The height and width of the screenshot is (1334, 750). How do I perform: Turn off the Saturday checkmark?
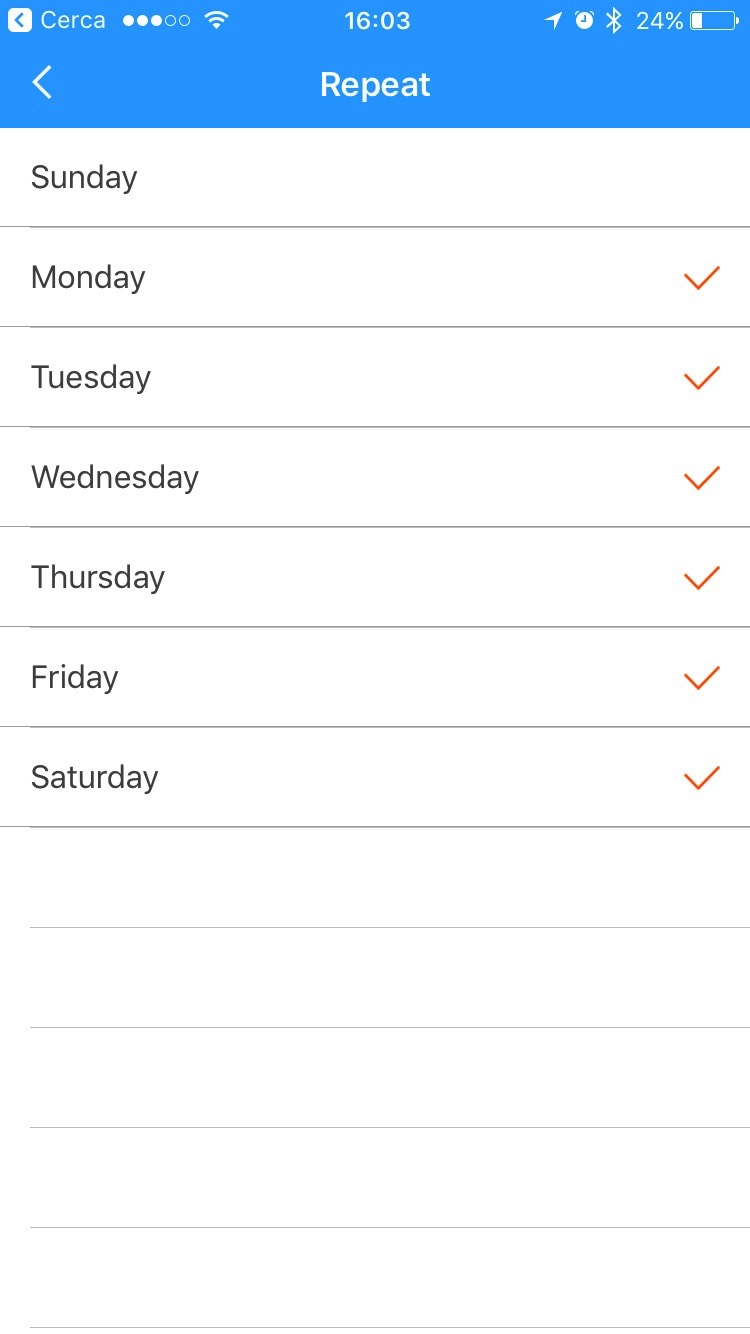click(701, 778)
